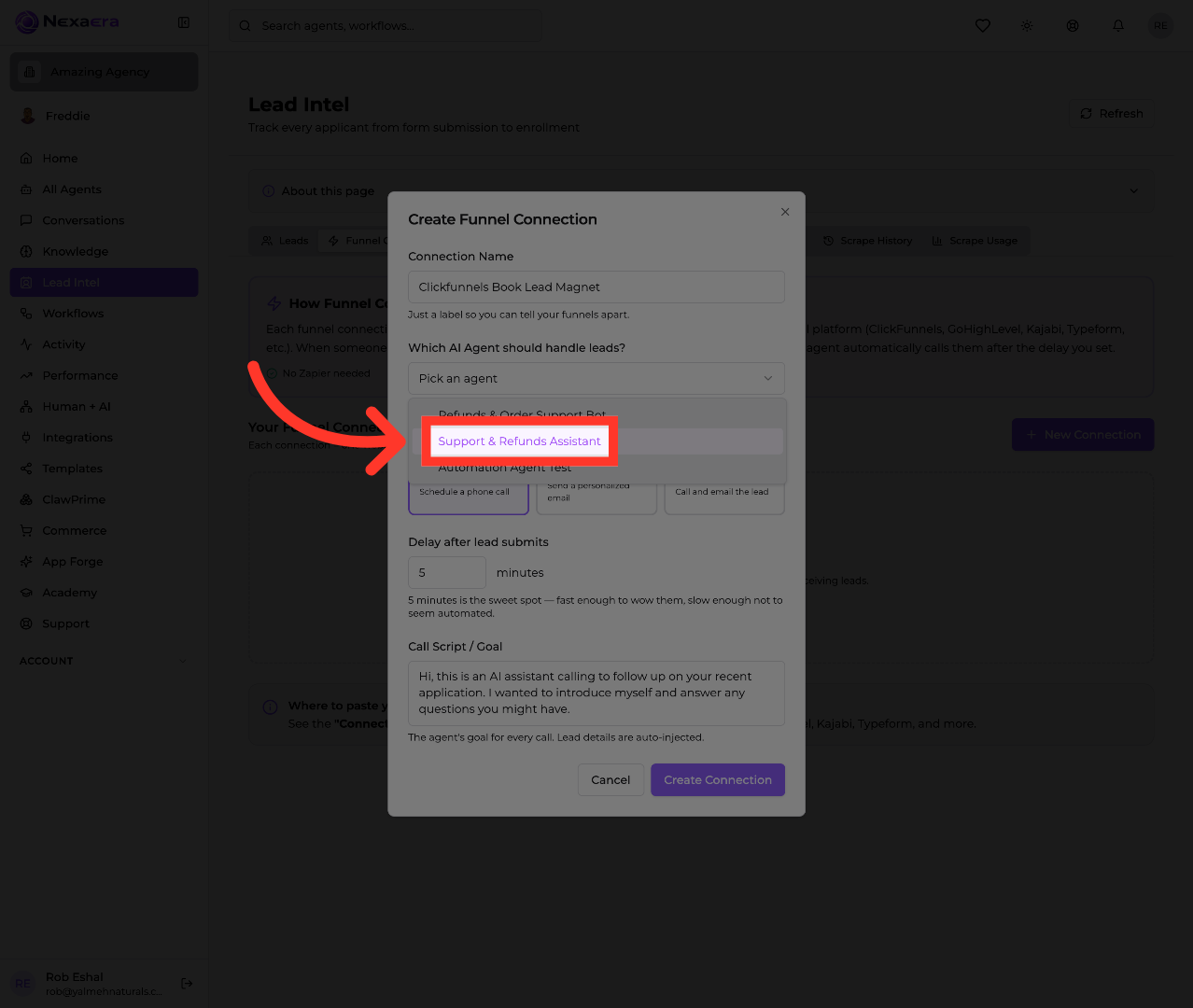Open the Pick an agent dropdown
Viewport: 1193px width, 1008px height.
click(x=596, y=378)
